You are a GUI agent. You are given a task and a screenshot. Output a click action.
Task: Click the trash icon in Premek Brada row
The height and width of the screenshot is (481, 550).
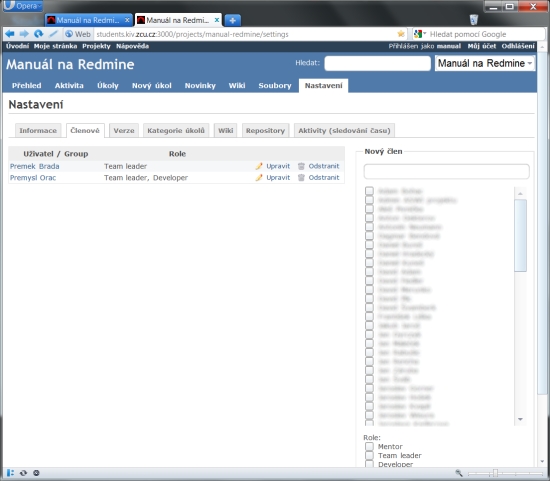click(x=301, y=166)
